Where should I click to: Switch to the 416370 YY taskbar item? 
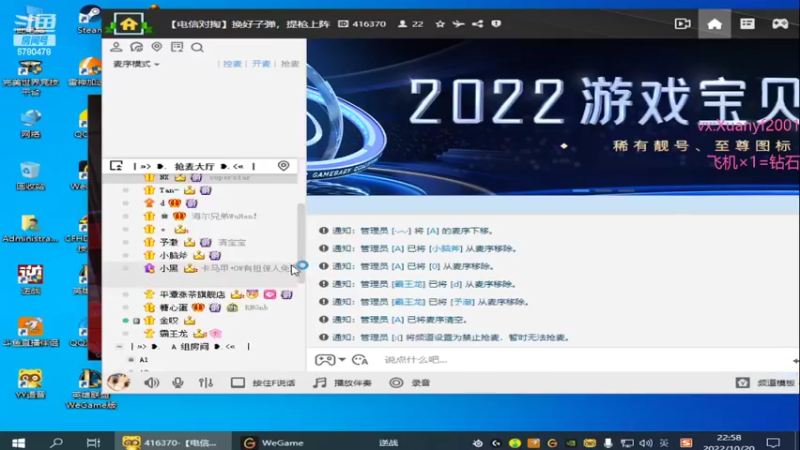pyautogui.click(x=172, y=442)
